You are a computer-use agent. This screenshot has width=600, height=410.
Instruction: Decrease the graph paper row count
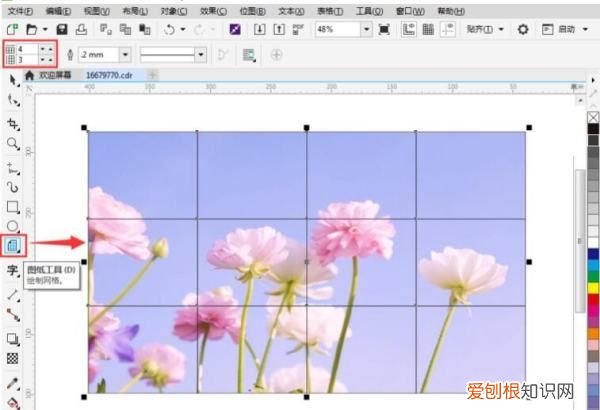[43, 60]
